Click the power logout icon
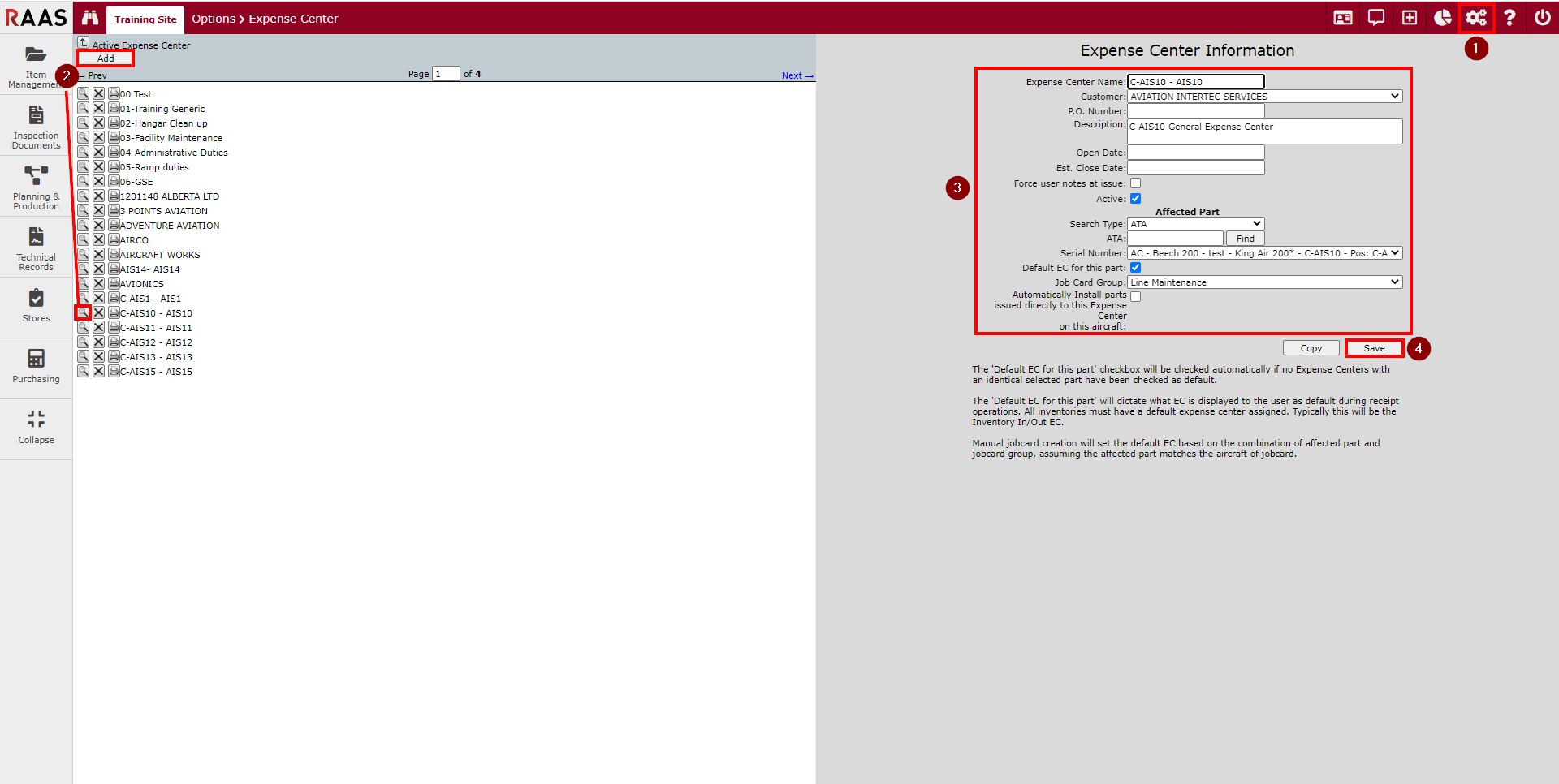The width and height of the screenshot is (1559, 784). [1542, 18]
